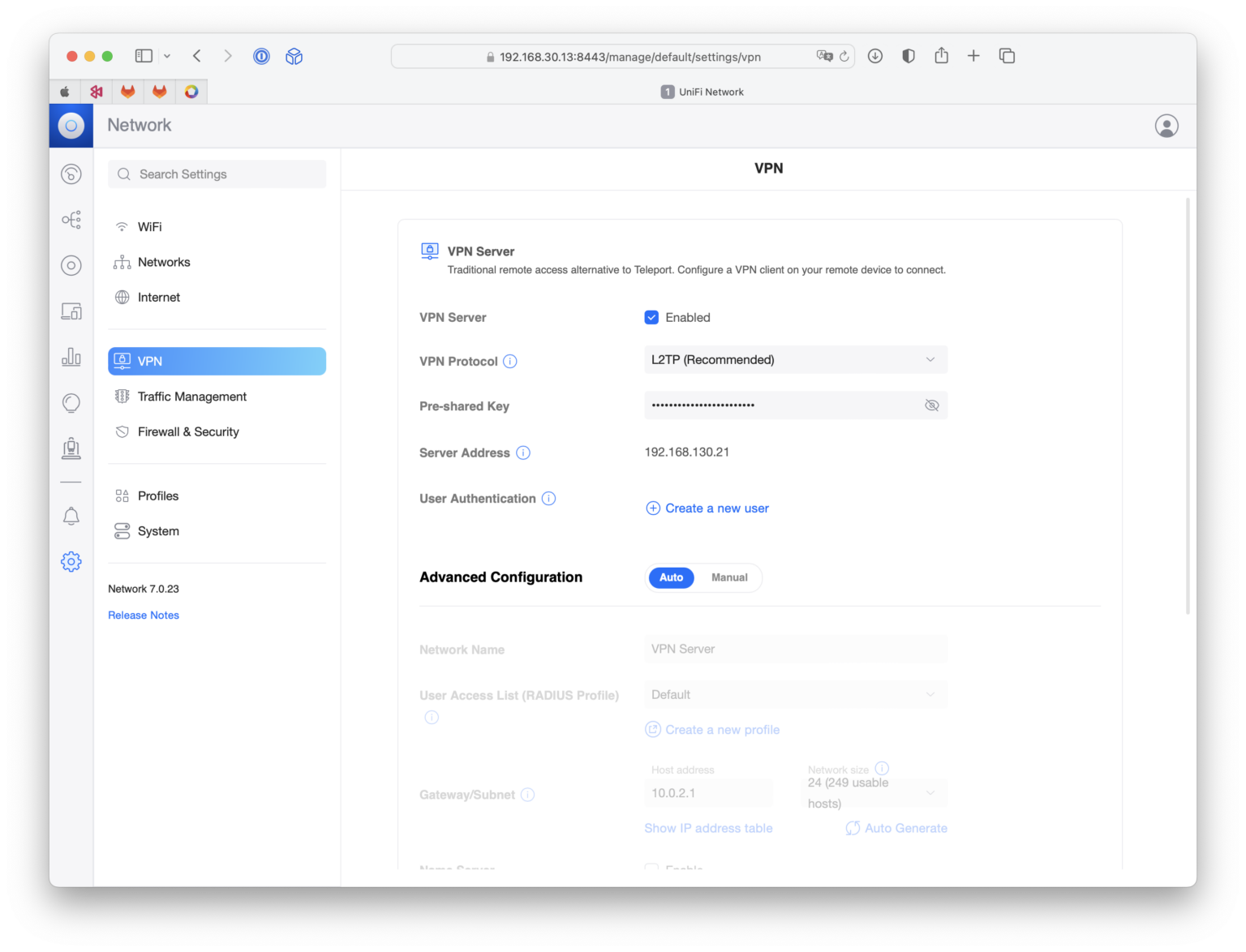
Task: Open the account profile icon
Action: [x=1167, y=126]
